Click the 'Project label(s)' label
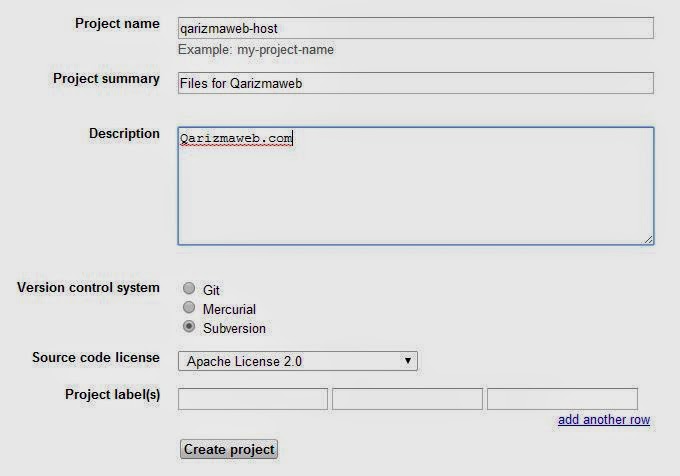Viewport: 680px width, 476px height. (x=113, y=394)
